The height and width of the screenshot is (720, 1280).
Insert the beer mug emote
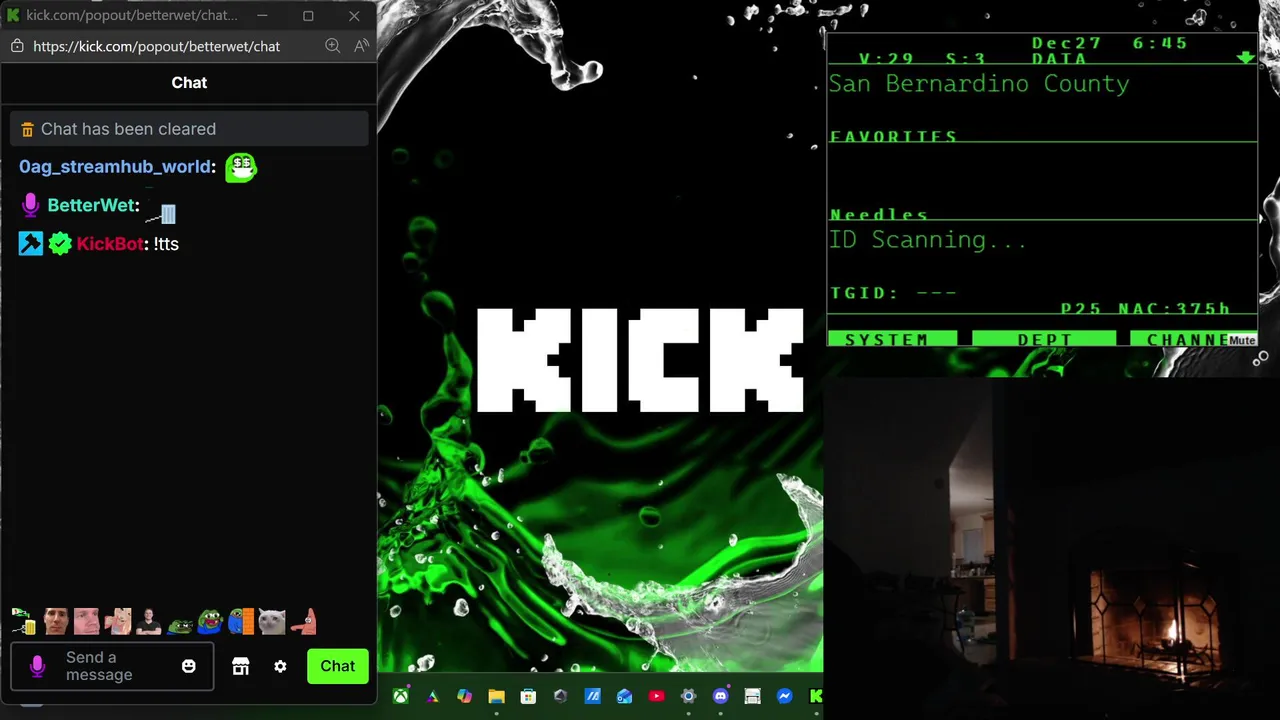coord(24,622)
